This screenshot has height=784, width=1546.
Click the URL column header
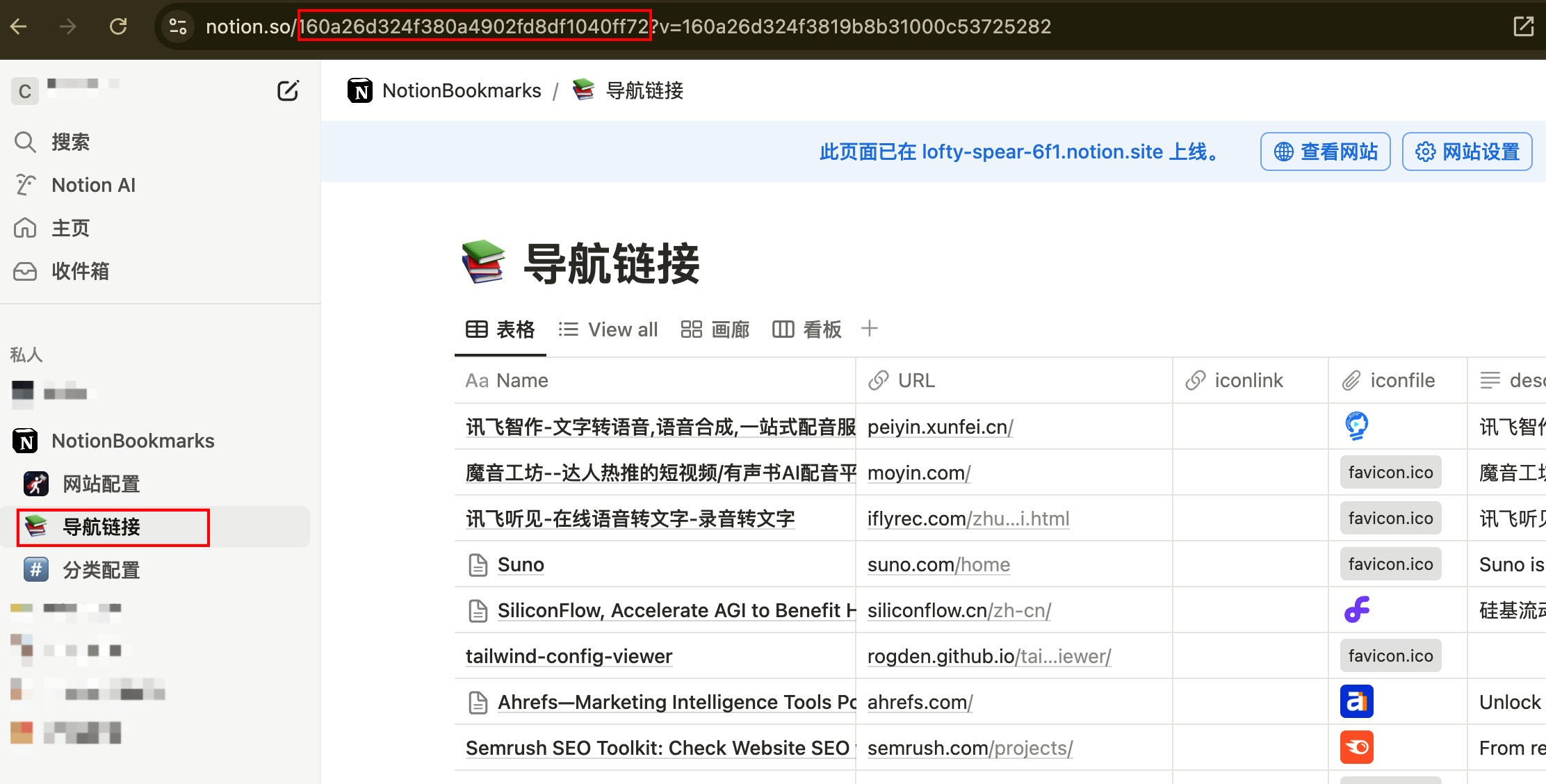[1014, 380]
